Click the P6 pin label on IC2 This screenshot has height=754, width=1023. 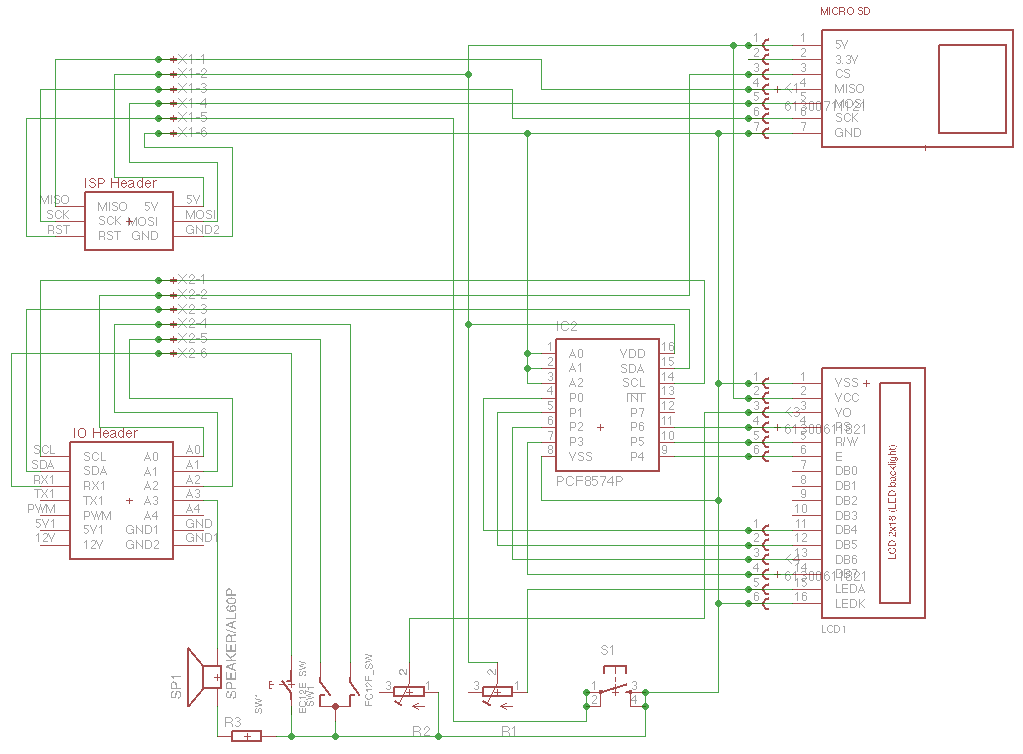(x=637, y=427)
